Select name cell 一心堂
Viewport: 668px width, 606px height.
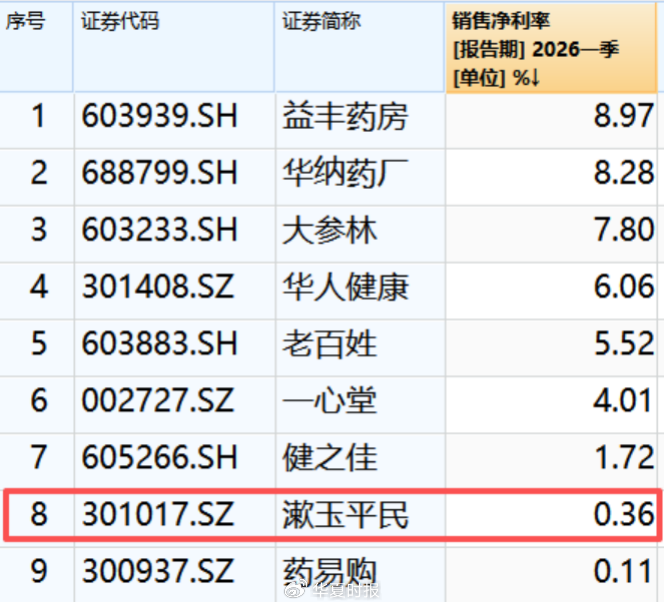click(x=360, y=405)
